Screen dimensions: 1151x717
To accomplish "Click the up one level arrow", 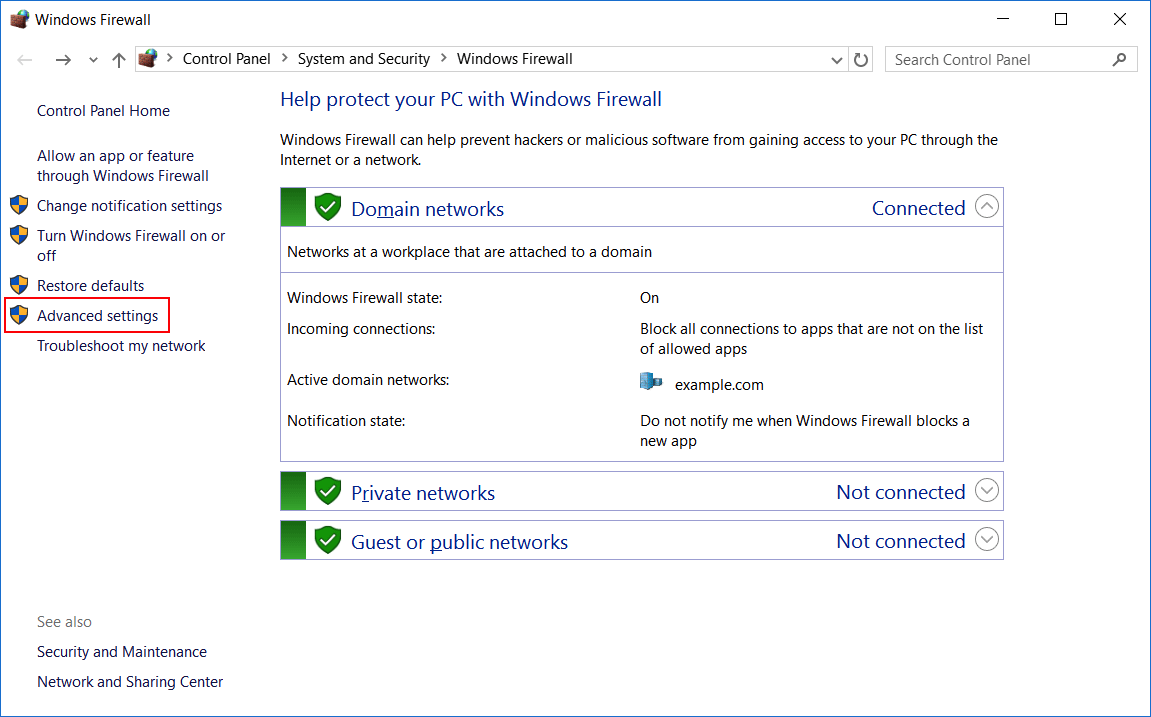I will point(119,60).
